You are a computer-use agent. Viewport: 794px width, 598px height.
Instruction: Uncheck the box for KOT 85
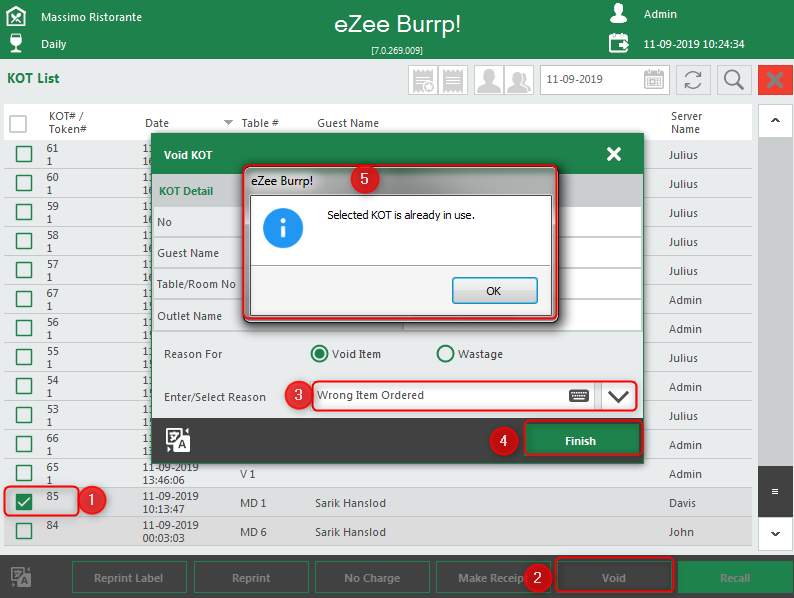pyautogui.click(x=24, y=502)
